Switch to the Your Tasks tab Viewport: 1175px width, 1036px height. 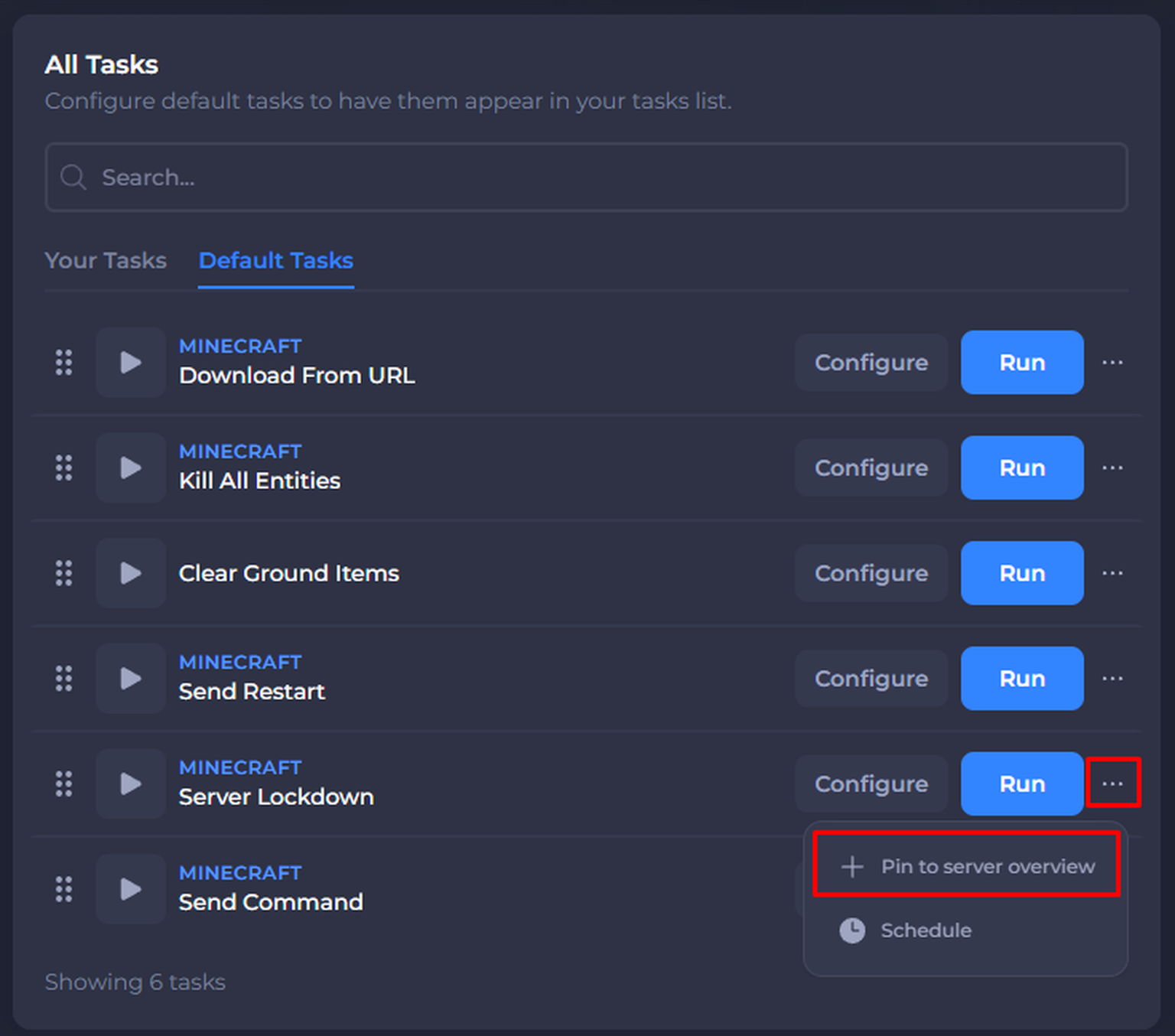click(106, 260)
